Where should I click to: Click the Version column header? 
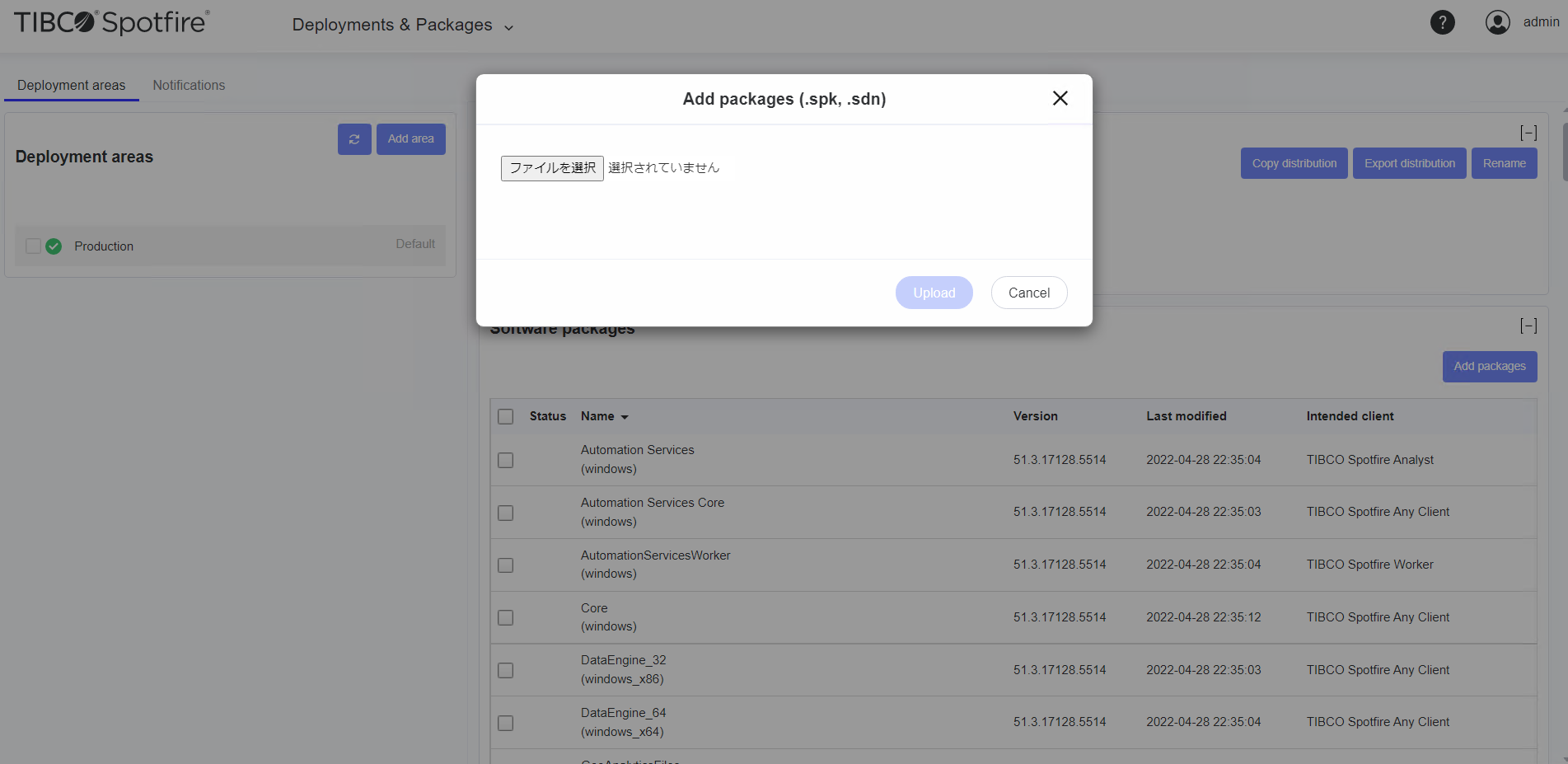[1036, 416]
